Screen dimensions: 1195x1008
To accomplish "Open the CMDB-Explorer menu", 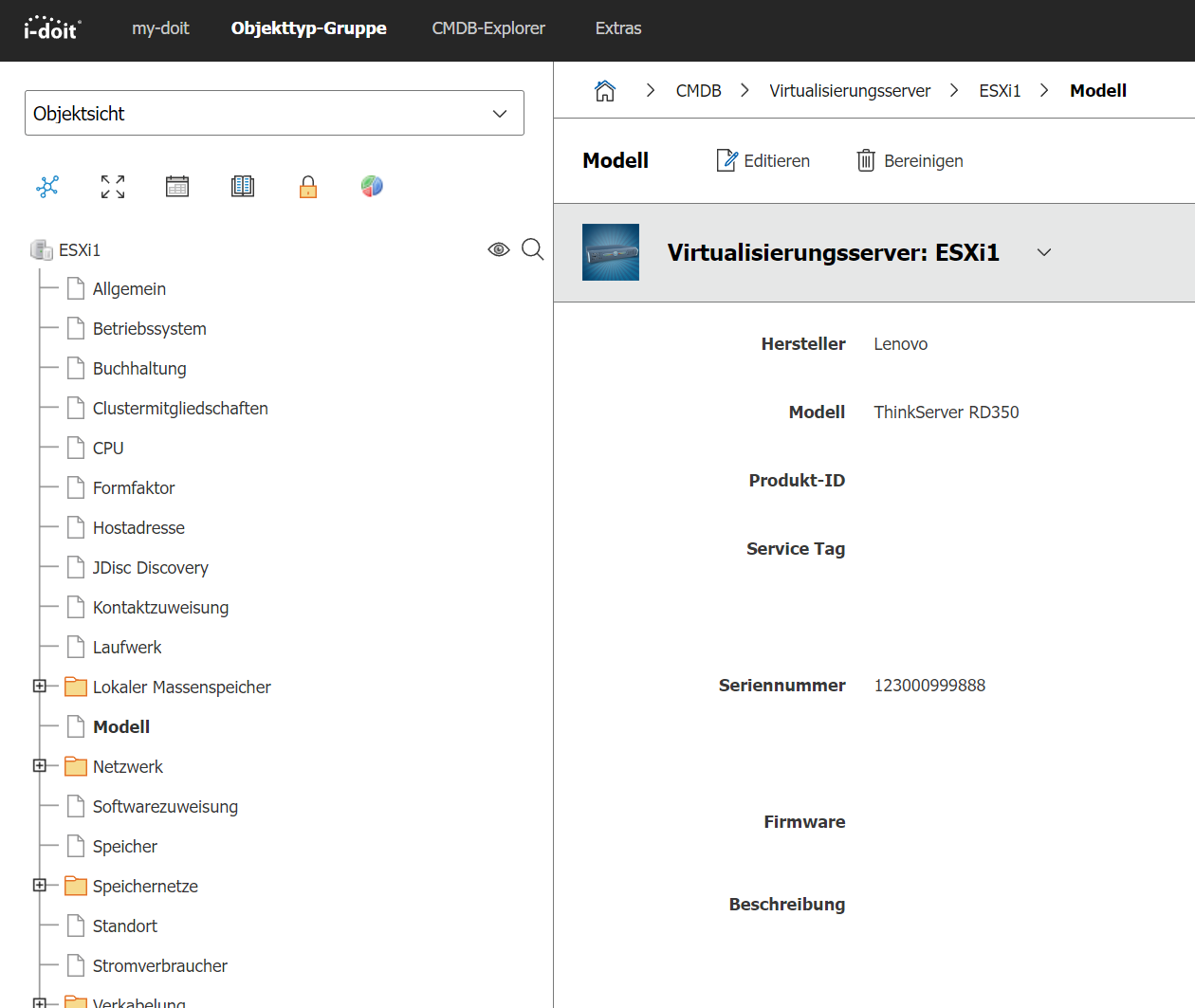I will tap(488, 28).
